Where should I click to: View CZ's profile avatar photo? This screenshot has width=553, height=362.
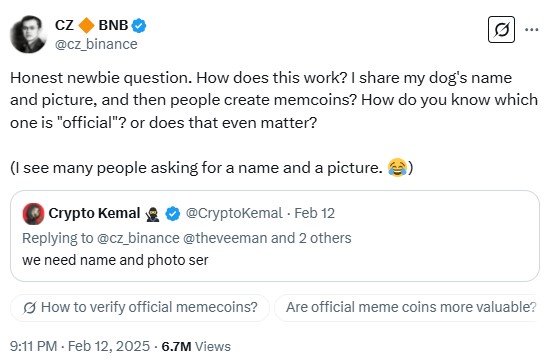pos(28,34)
